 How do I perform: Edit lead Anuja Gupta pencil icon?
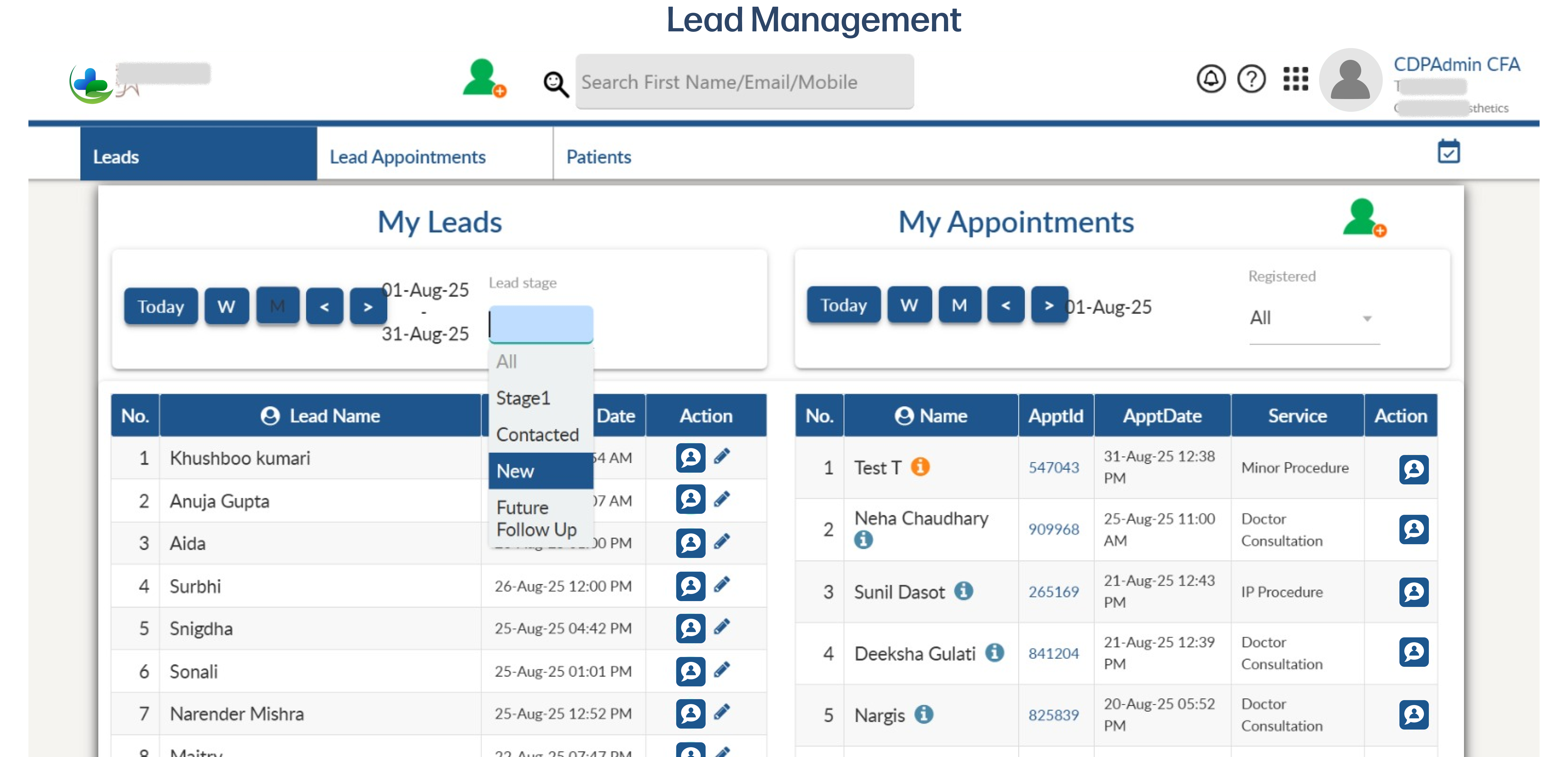point(722,499)
